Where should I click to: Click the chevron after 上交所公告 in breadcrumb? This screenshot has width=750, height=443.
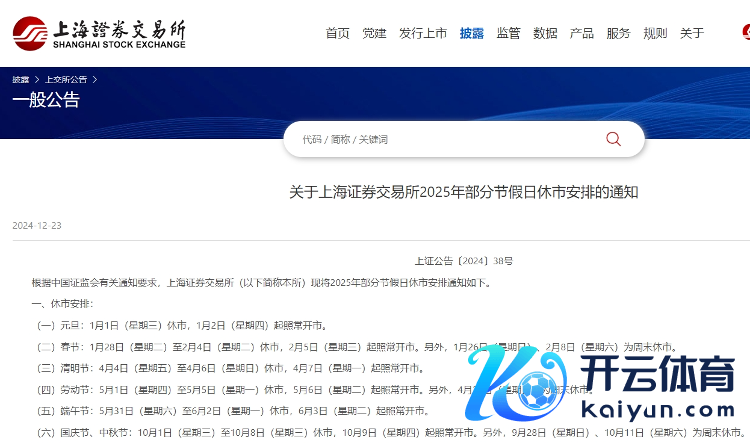point(94,79)
